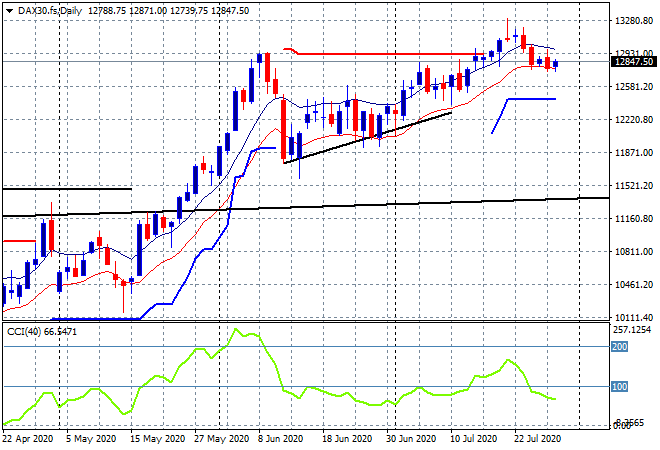The height and width of the screenshot is (450, 660).
Task: Click the 15 May 2020 date label
Action: pos(157,439)
